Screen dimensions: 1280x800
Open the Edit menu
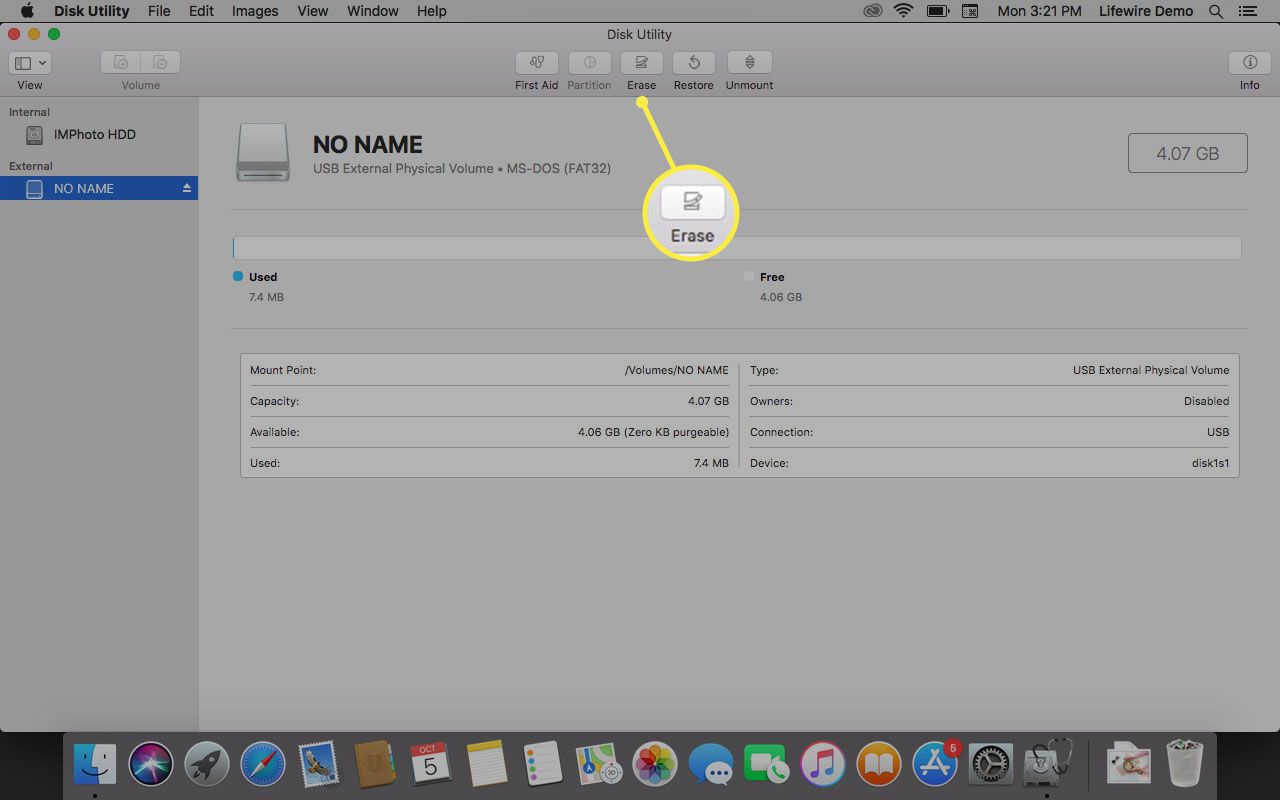point(201,11)
